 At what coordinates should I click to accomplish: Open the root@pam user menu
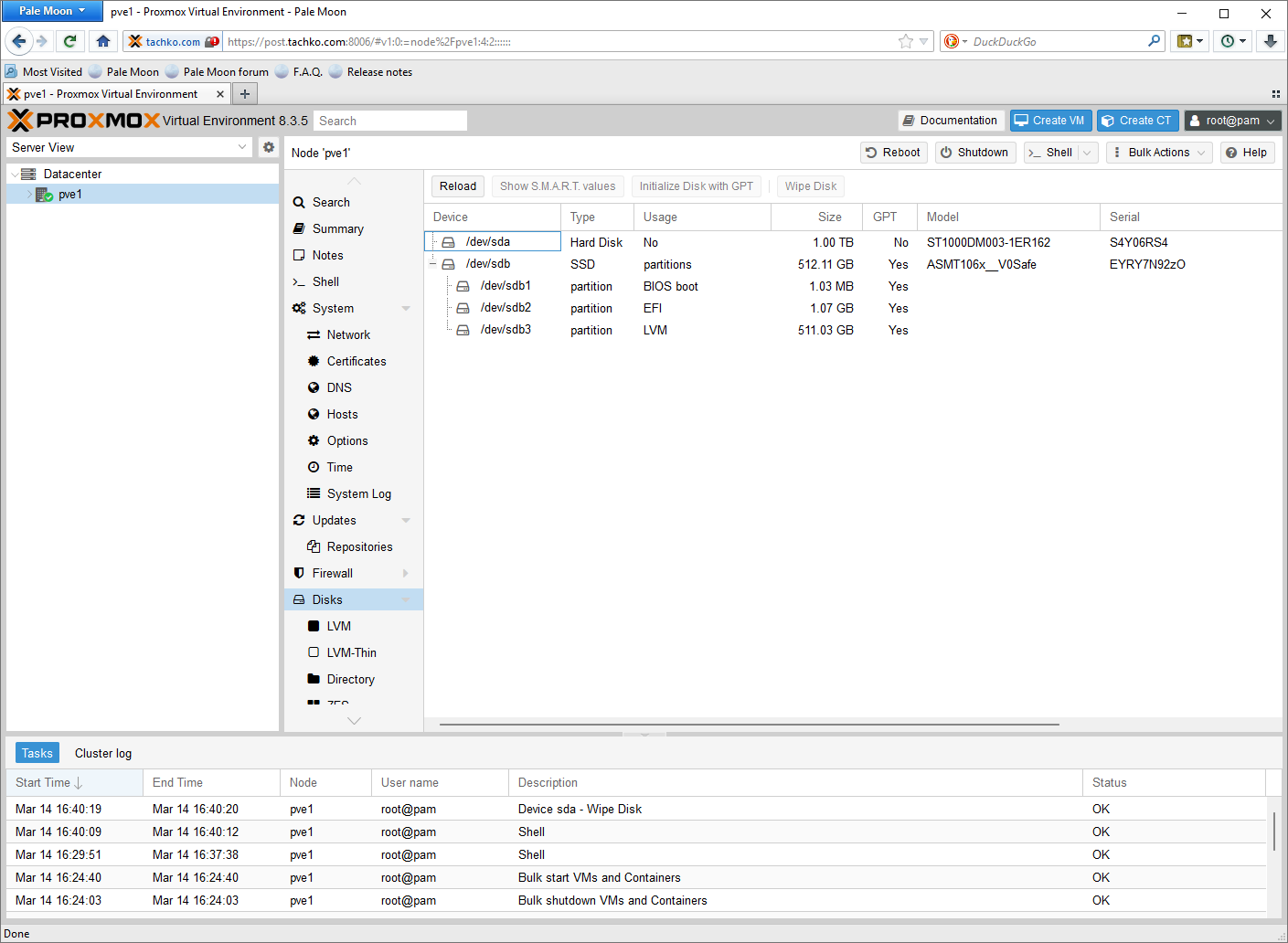point(1233,121)
